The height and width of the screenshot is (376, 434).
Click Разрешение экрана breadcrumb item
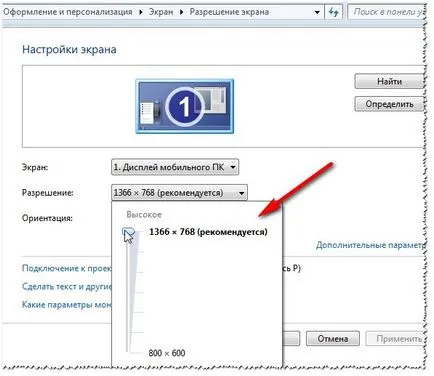click(229, 12)
